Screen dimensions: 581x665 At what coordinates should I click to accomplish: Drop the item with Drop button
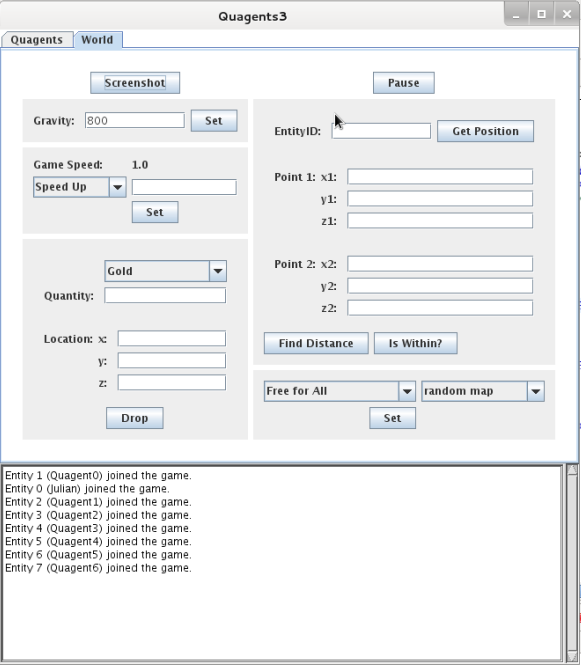[x=134, y=418]
